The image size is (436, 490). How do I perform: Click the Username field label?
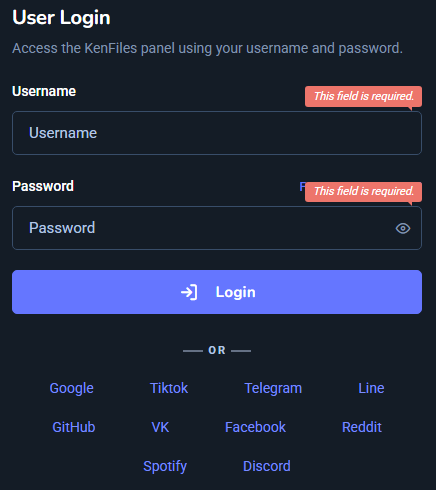coord(44,91)
